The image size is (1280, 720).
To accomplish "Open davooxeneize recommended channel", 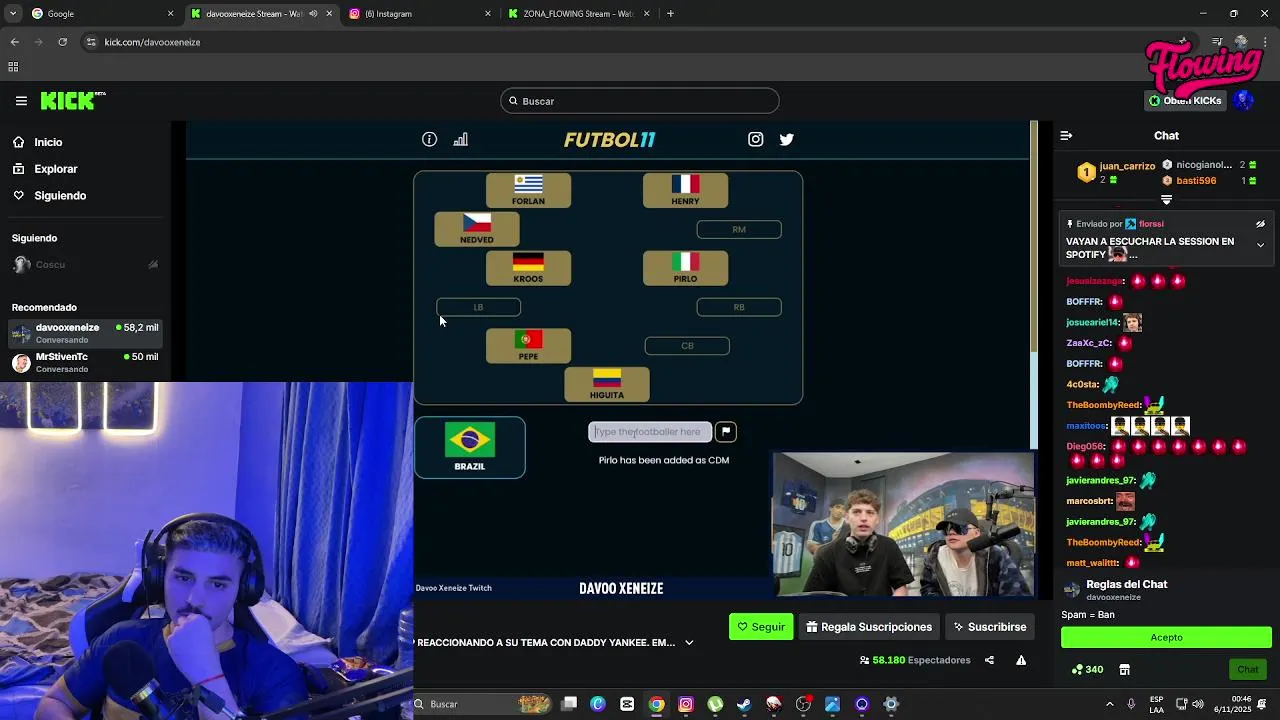I will [x=85, y=333].
